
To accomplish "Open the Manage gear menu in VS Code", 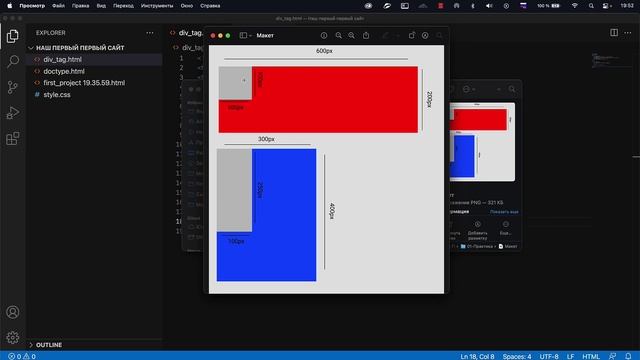I will point(13,338).
